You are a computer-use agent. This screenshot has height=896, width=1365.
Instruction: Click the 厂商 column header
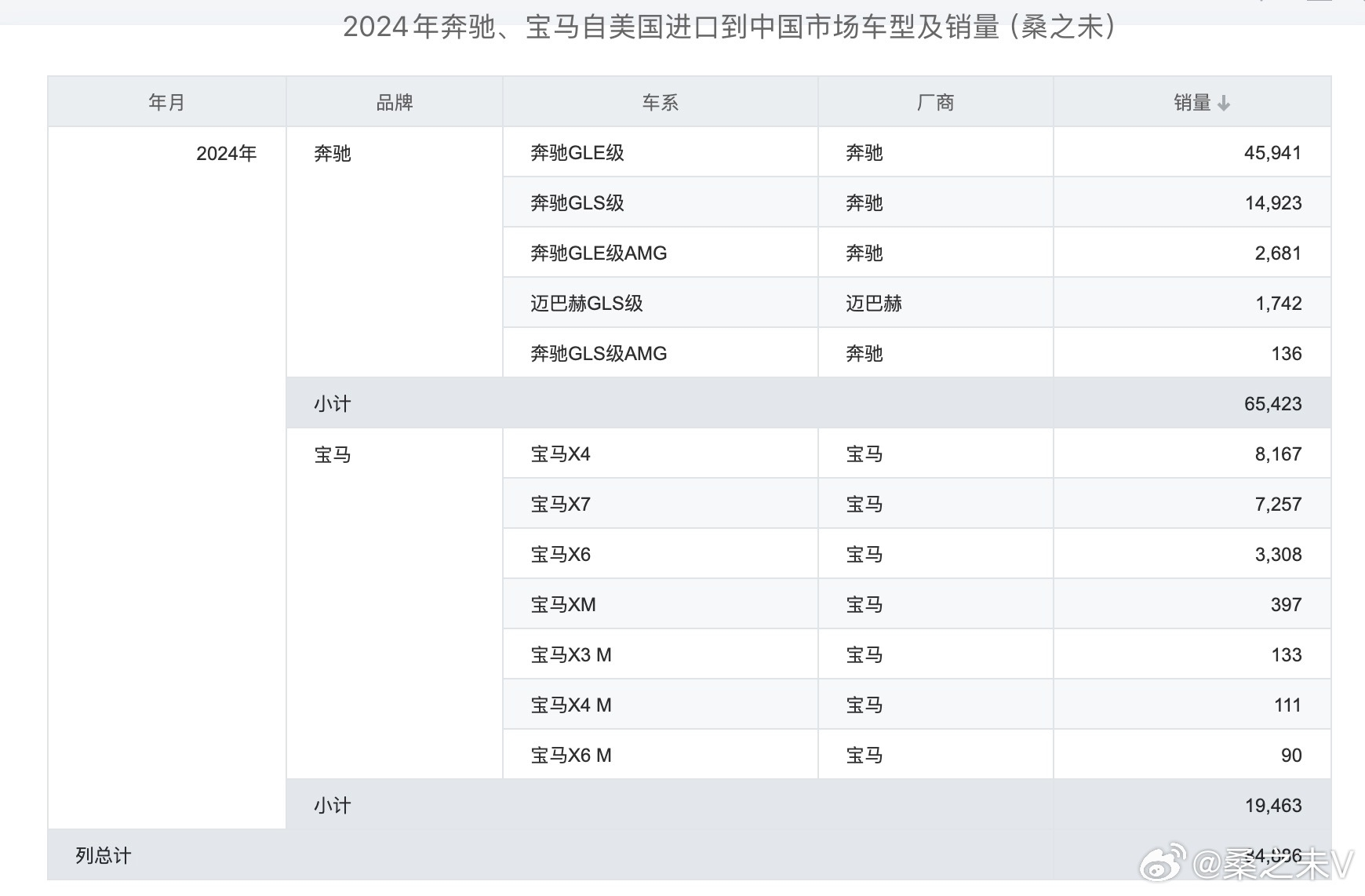click(936, 102)
